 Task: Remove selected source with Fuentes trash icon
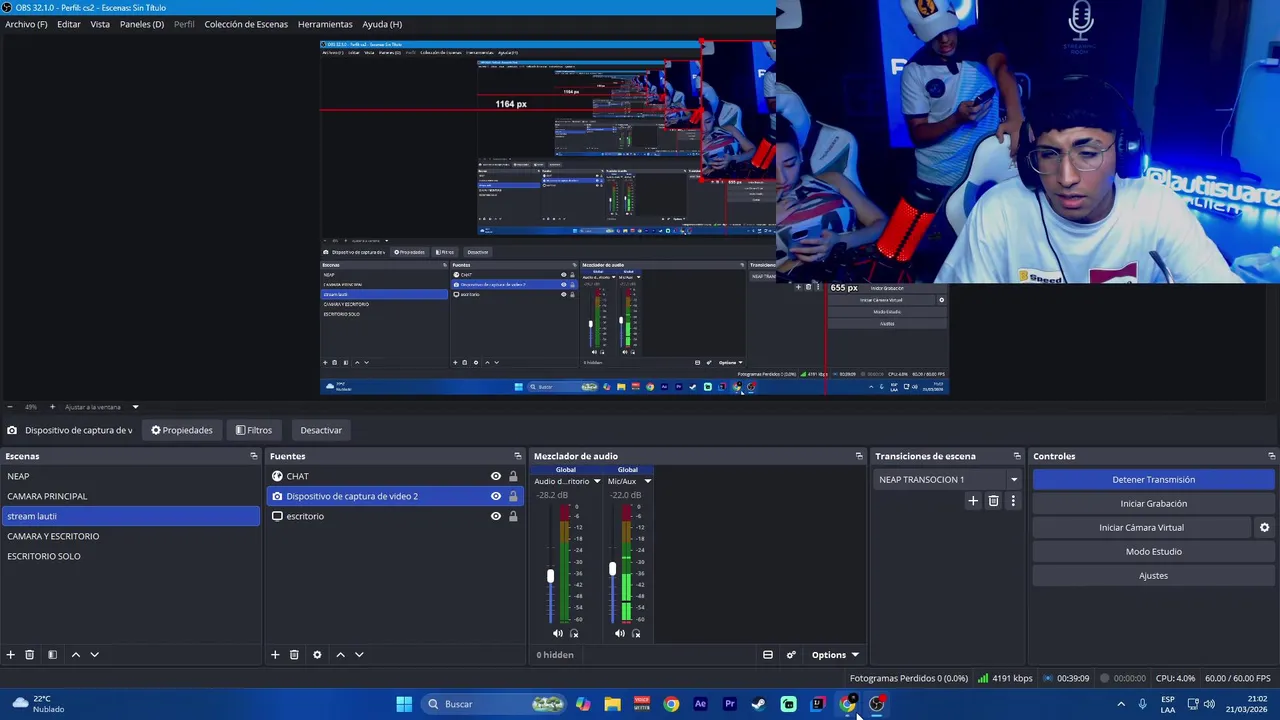click(294, 655)
